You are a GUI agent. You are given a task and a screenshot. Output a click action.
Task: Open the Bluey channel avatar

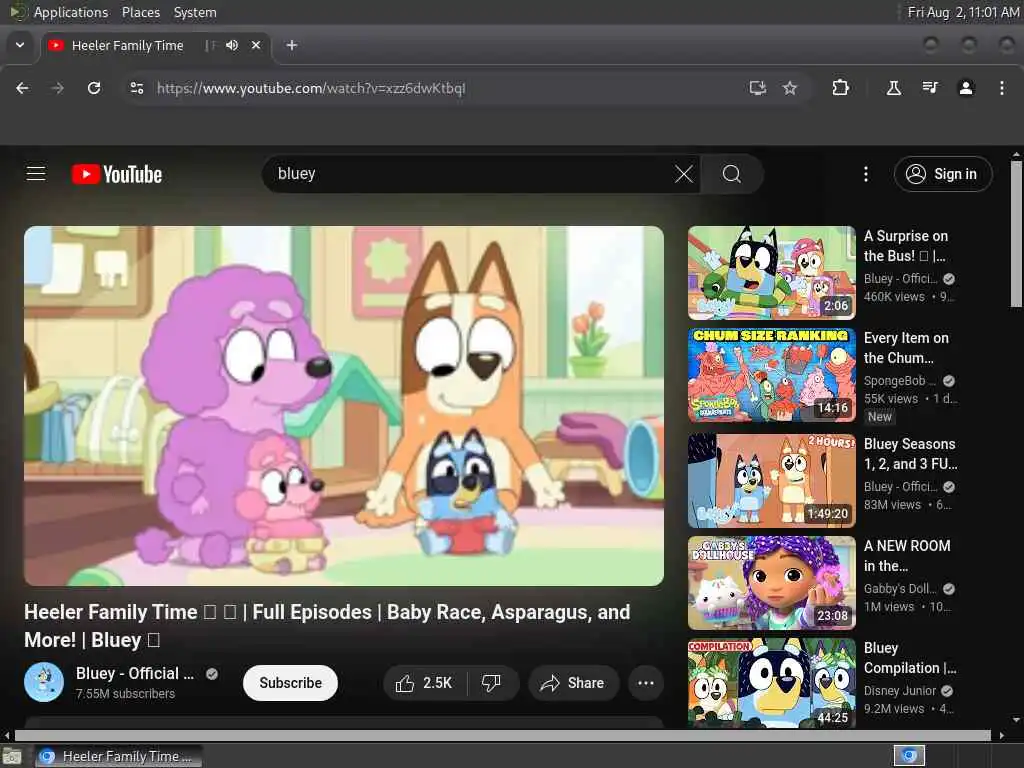pos(44,682)
